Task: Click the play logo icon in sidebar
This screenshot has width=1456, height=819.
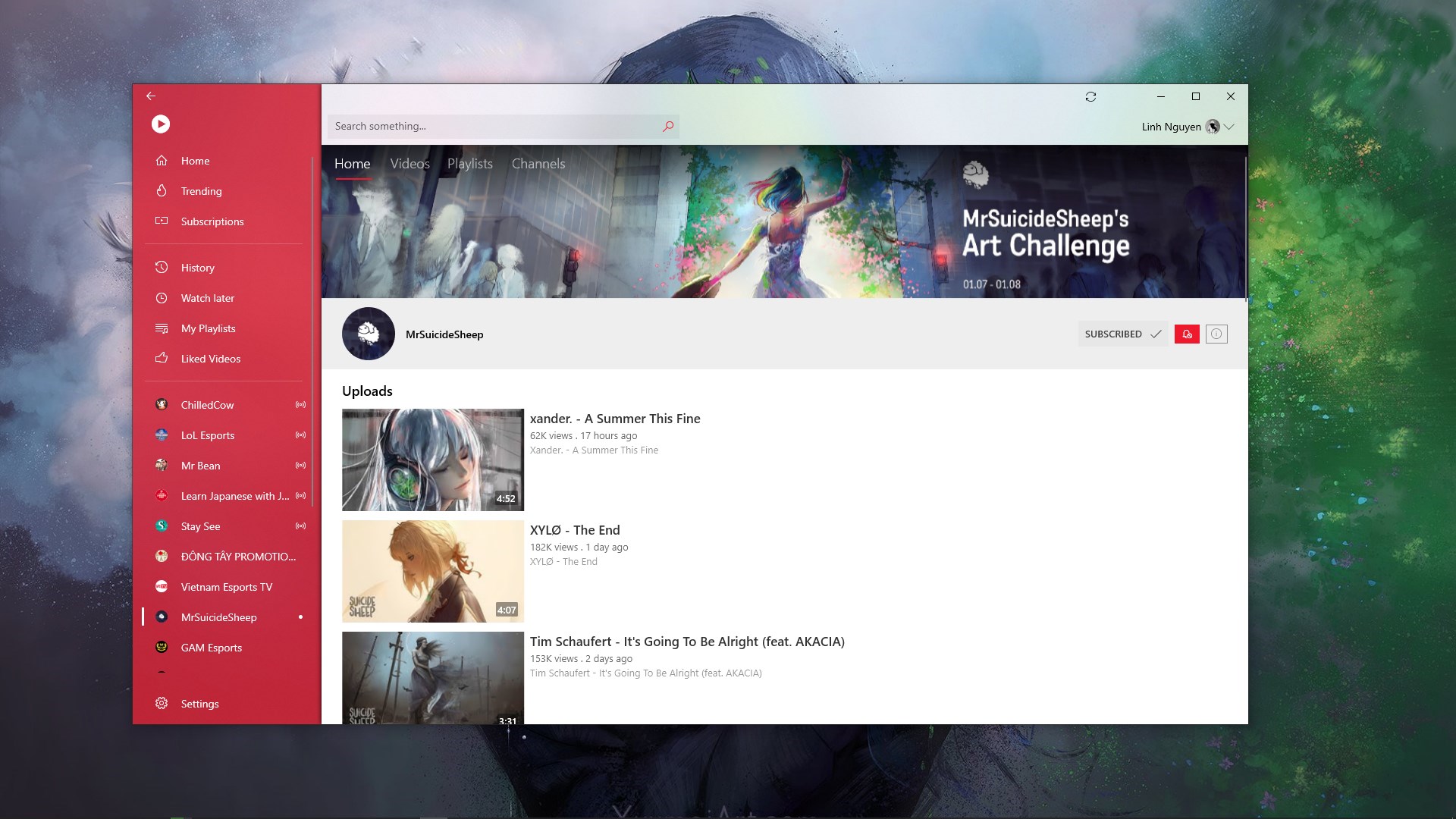Action: point(161,124)
